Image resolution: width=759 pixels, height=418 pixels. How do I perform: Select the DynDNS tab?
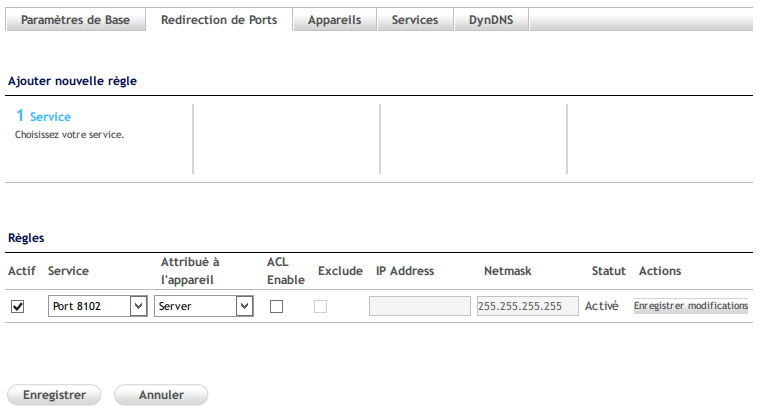pyautogui.click(x=491, y=20)
